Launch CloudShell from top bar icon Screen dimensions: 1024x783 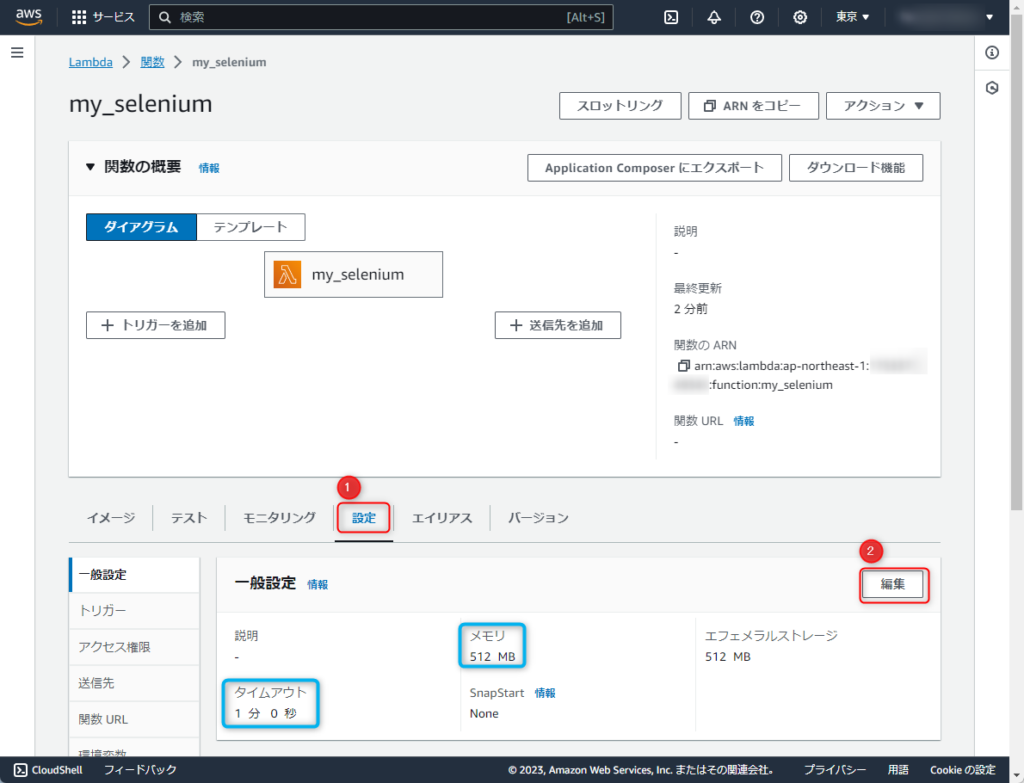tap(671, 17)
